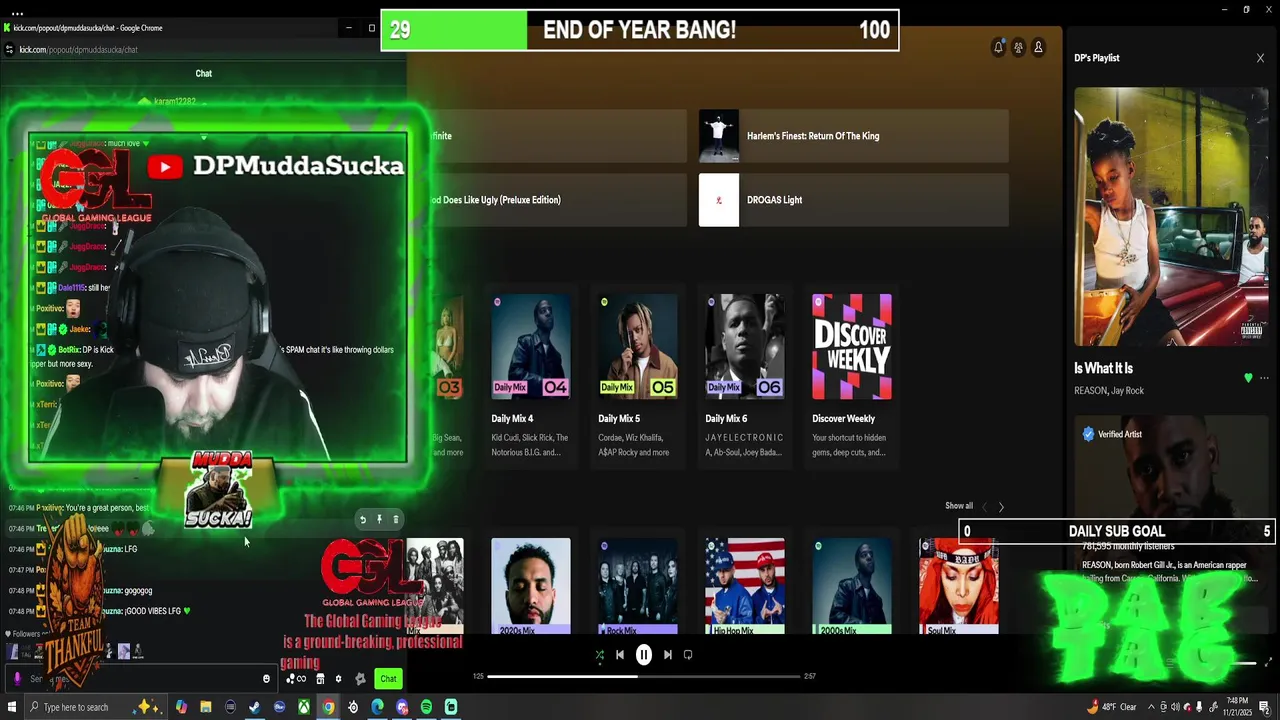This screenshot has width=1280, height=720.
Task: Open Discord from the taskbar
Action: coord(402,707)
